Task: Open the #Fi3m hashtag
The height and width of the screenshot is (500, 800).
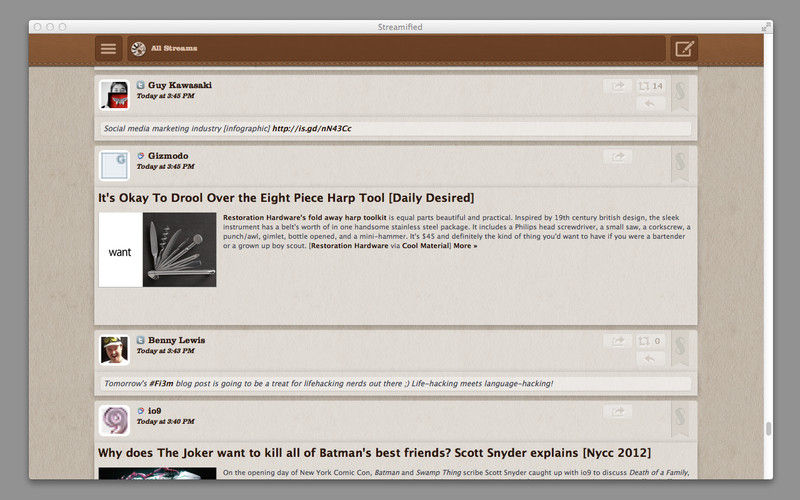Action: click(x=161, y=383)
